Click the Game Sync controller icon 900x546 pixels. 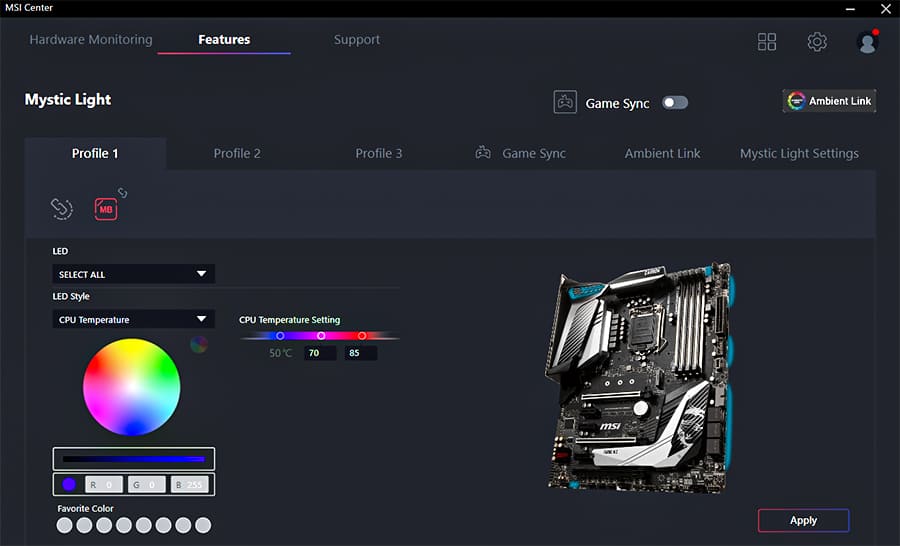pos(565,102)
